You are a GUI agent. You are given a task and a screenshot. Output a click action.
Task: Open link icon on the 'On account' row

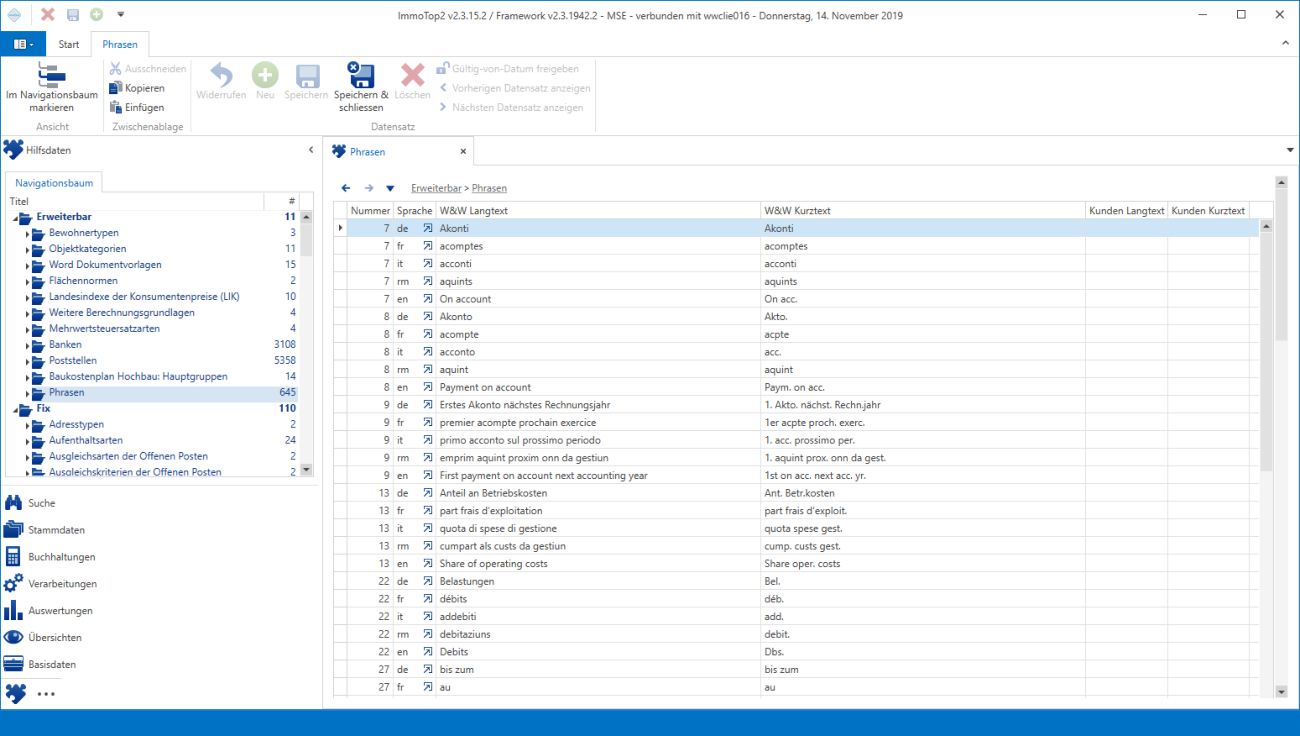[x=428, y=299]
